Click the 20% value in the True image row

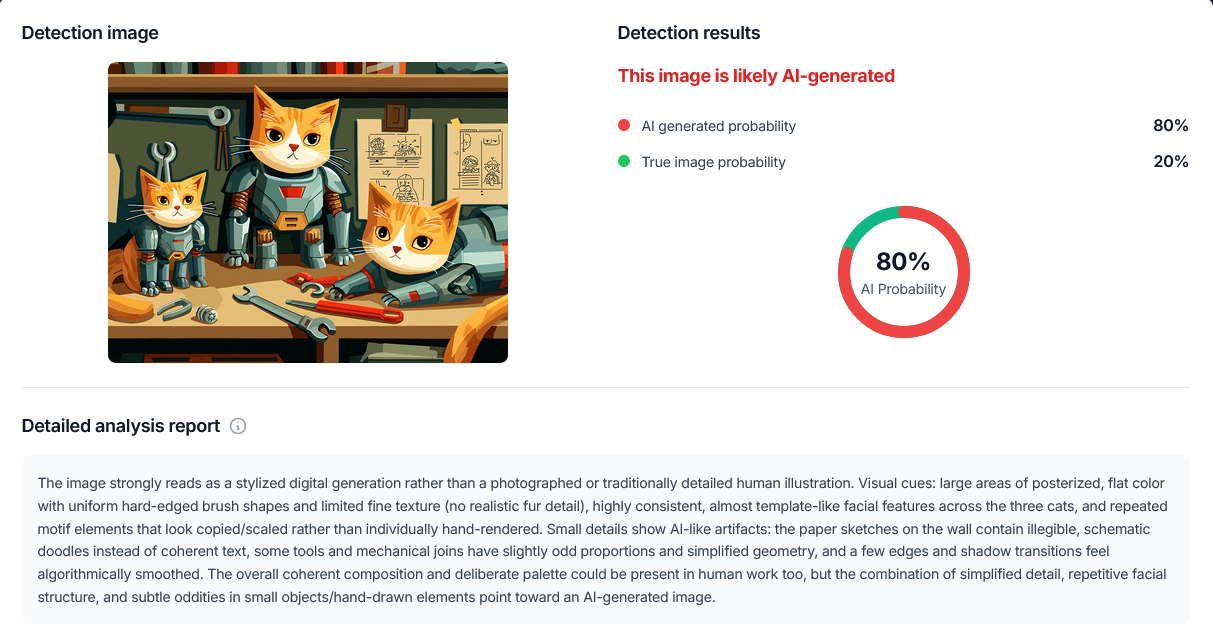[1170, 162]
